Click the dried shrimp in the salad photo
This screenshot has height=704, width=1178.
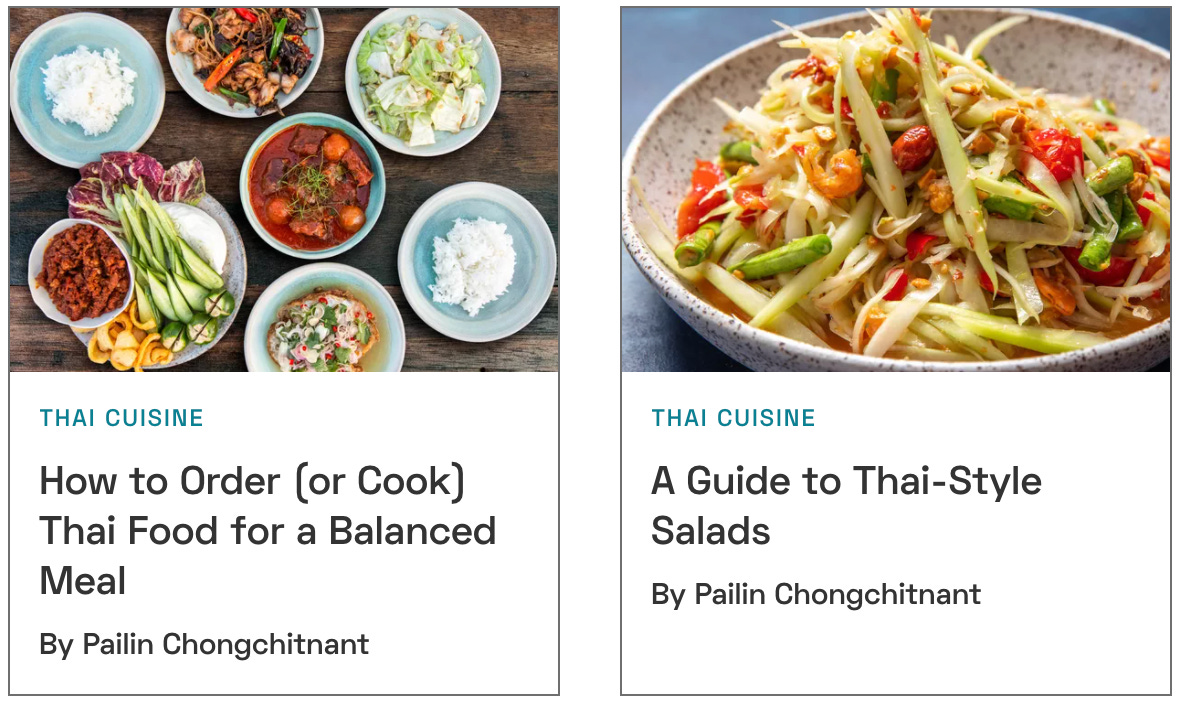pos(835,171)
